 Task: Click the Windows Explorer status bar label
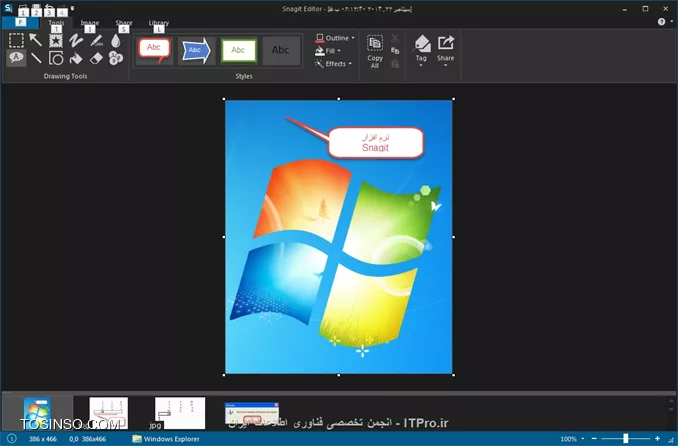tap(171, 439)
